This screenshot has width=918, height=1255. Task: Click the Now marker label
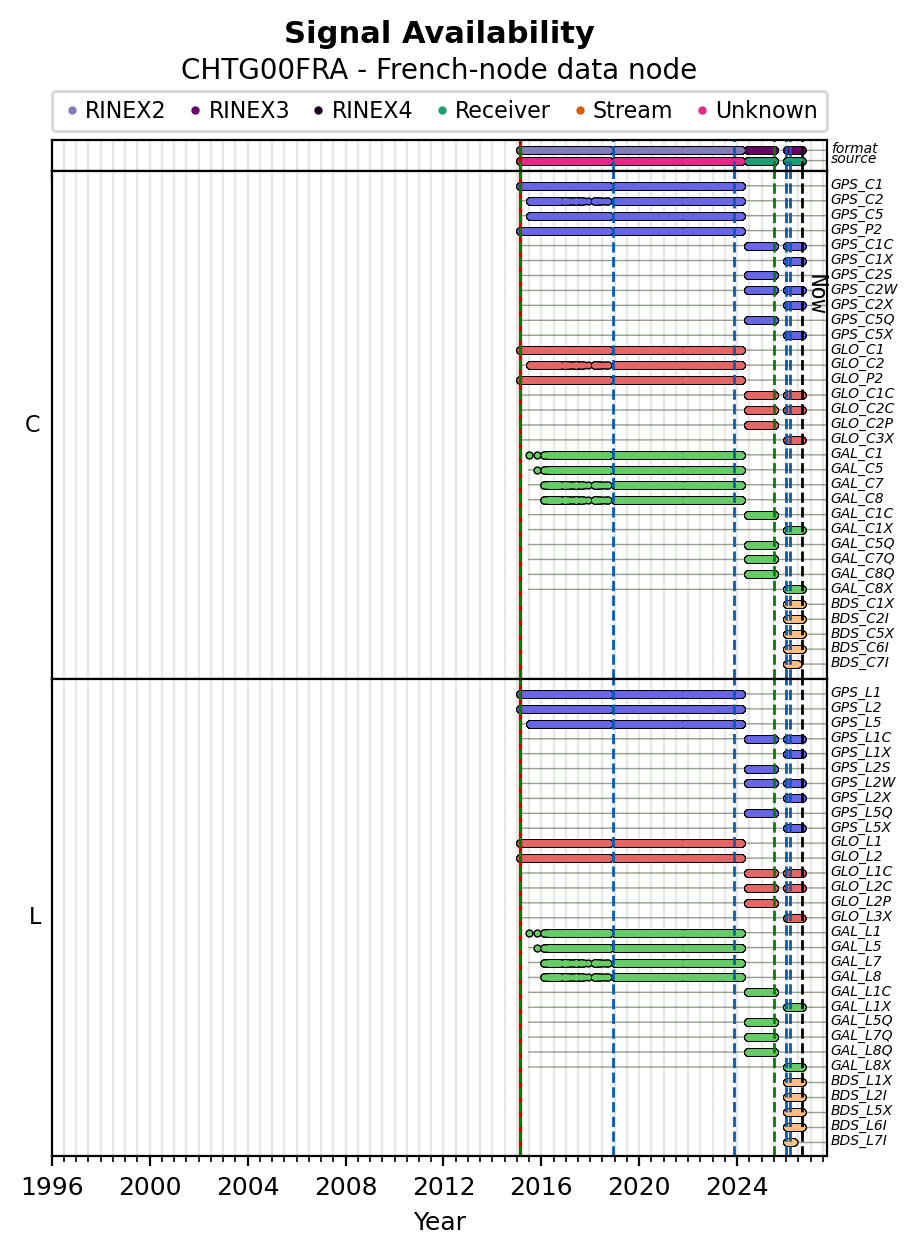(x=817, y=294)
